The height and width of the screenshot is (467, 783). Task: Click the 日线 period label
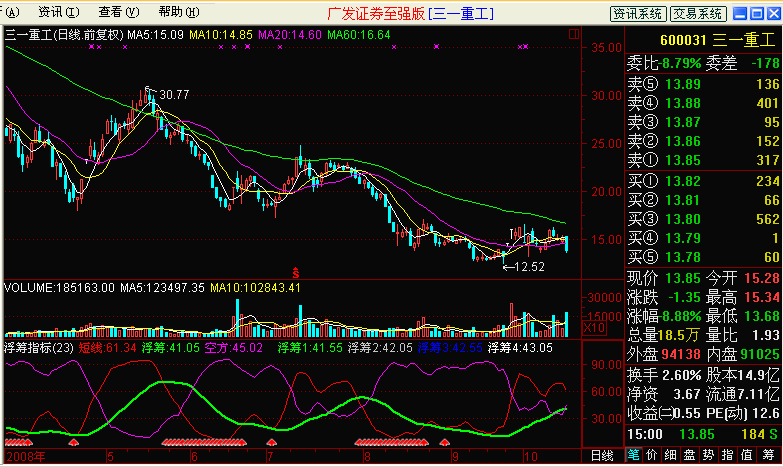click(x=602, y=456)
